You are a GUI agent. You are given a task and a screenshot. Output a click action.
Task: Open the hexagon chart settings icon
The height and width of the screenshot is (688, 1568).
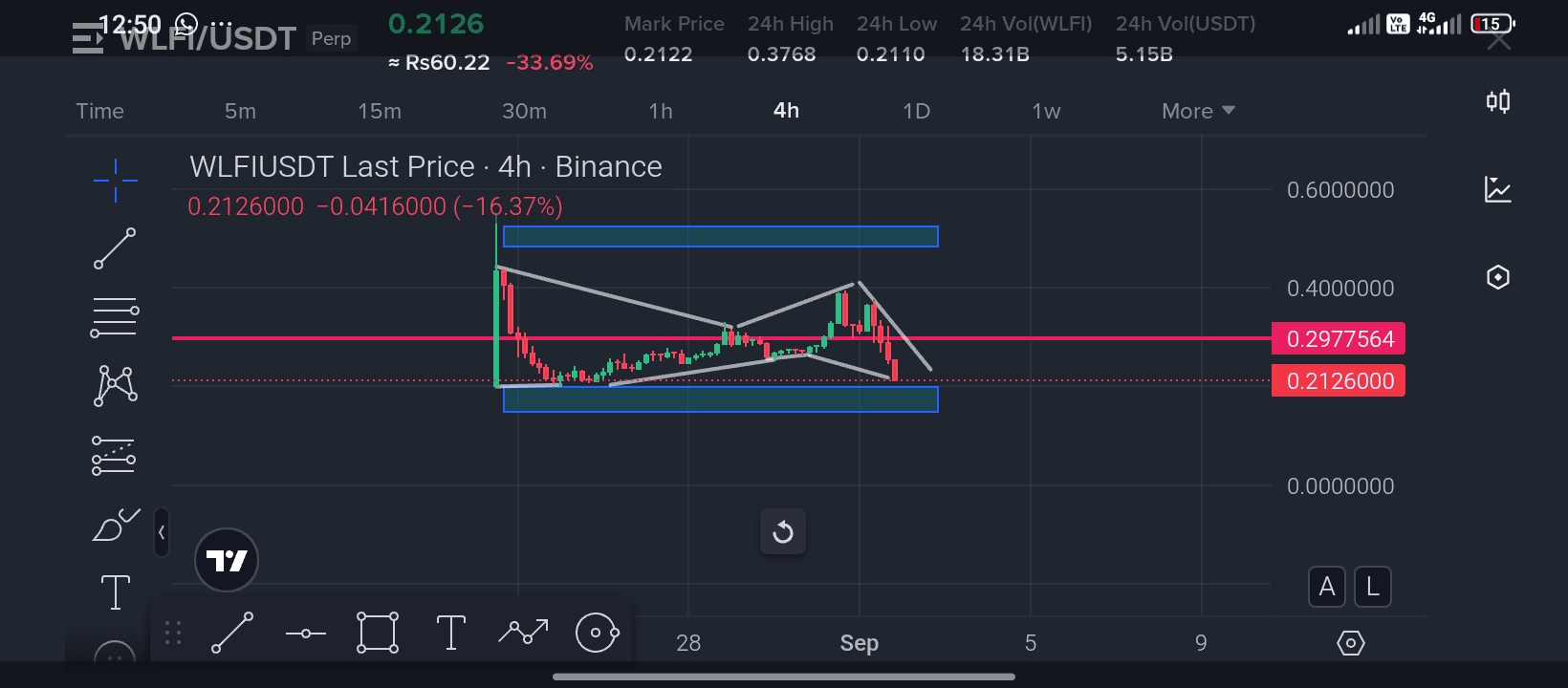point(1498,277)
